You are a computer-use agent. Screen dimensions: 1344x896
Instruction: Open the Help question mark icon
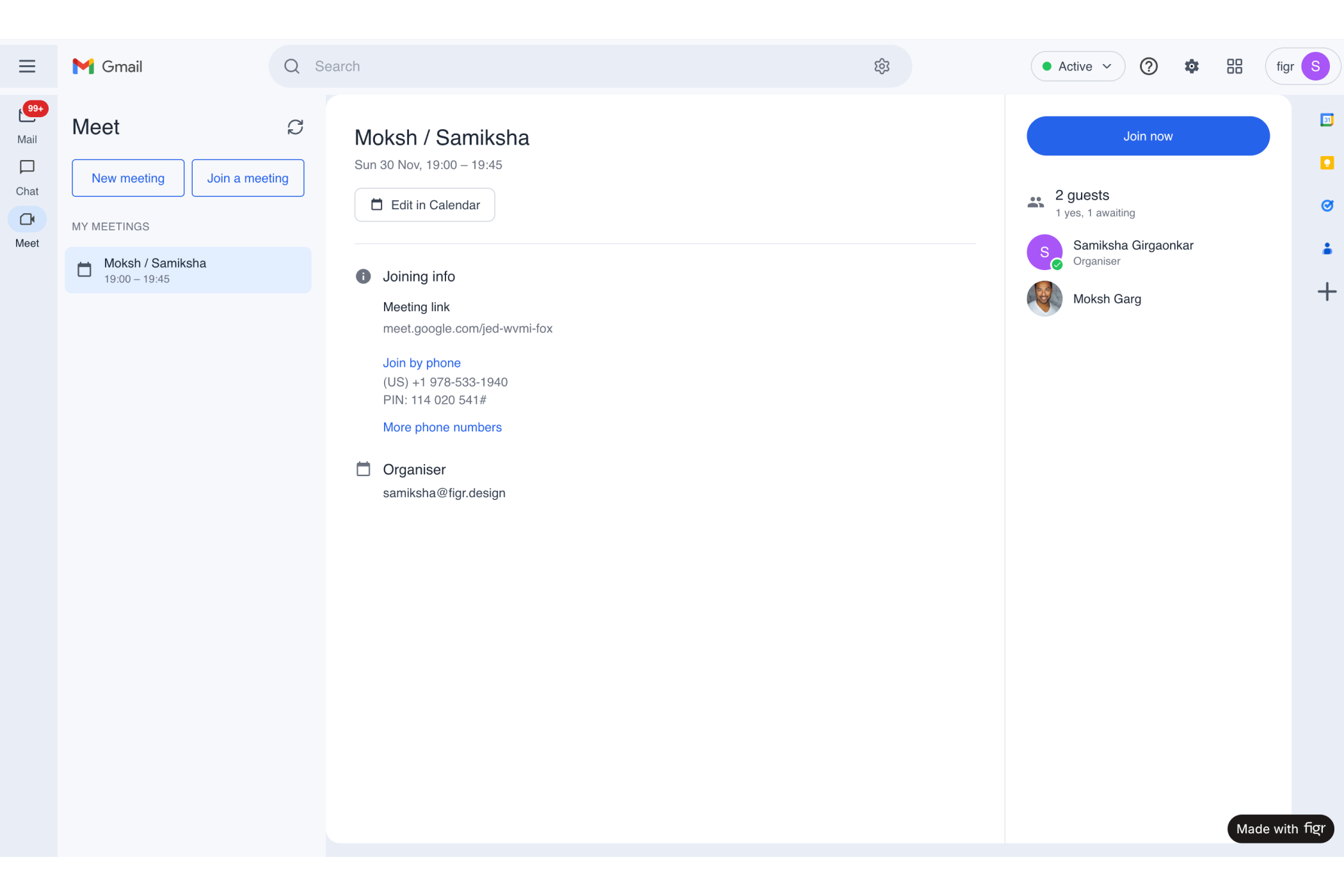click(1149, 67)
